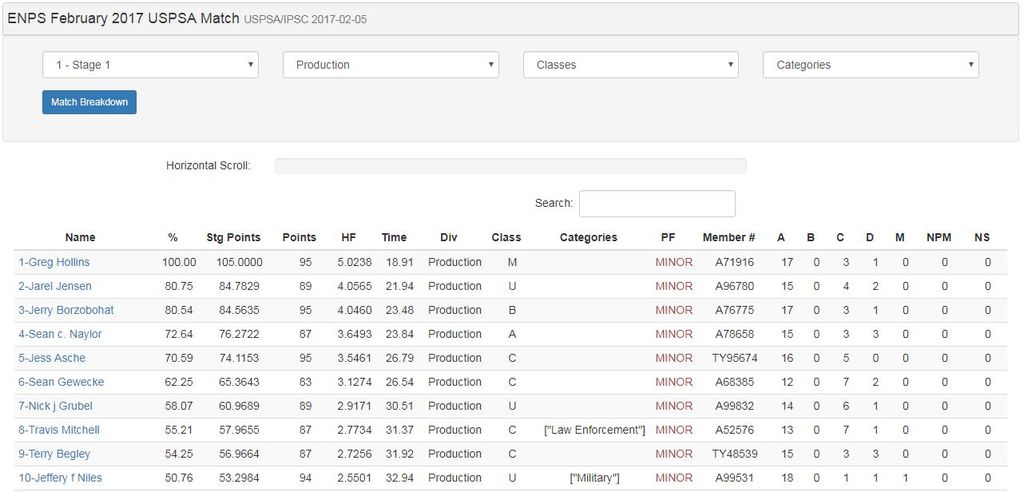Screen dimensions: 1024x492
Task: Open shooter link 5-Jess Asche
Action: [52, 358]
